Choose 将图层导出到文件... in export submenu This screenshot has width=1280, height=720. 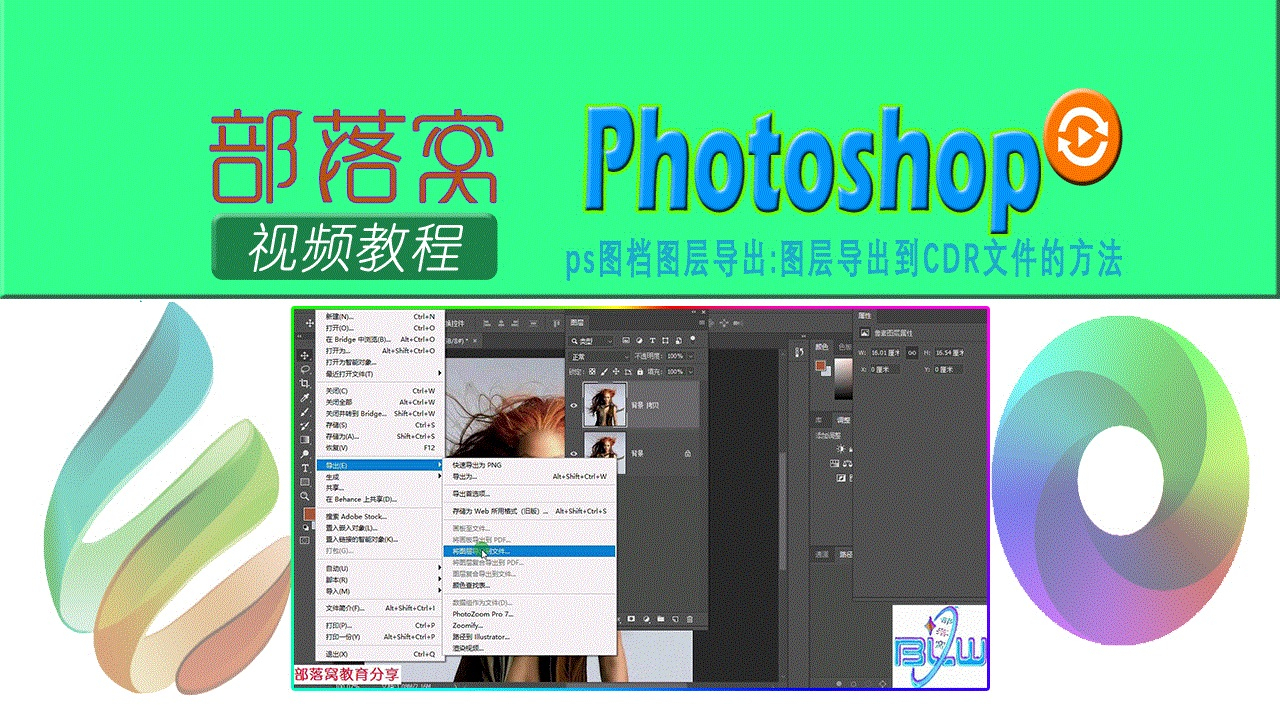click(529, 551)
